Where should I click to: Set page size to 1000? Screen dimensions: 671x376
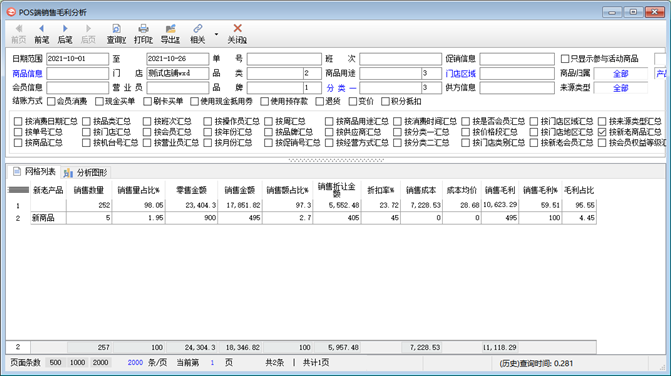77,363
